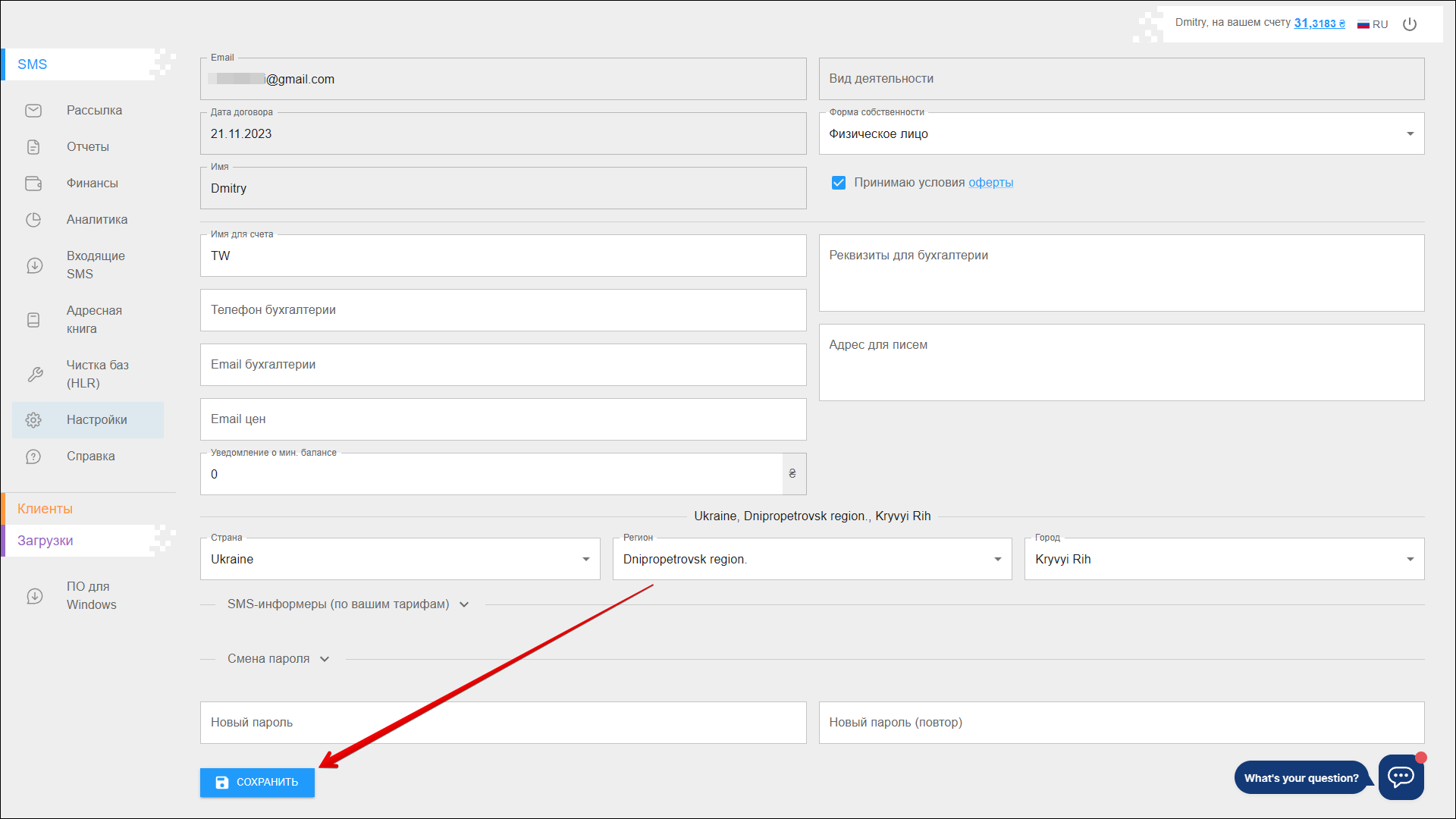
Task: Open Отчеты document icon in sidebar
Action: pyautogui.click(x=33, y=147)
